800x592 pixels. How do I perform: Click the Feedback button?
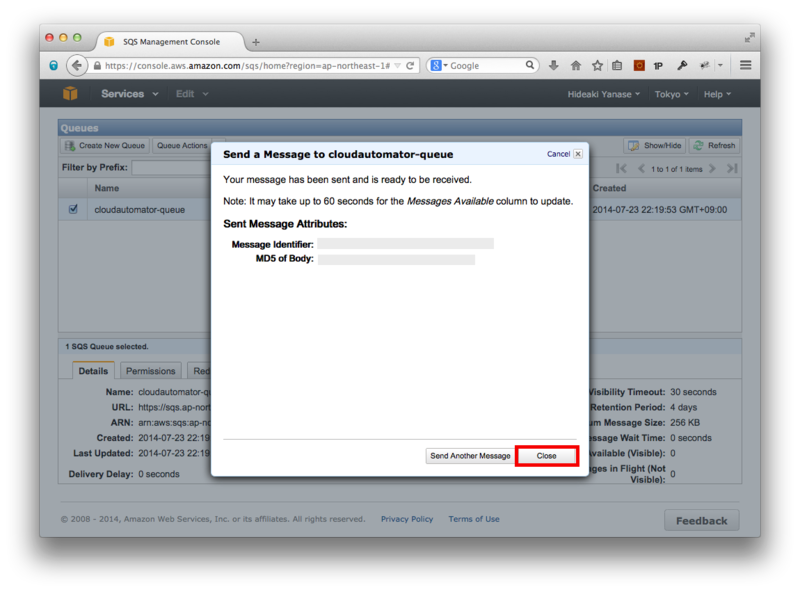tap(702, 521)
